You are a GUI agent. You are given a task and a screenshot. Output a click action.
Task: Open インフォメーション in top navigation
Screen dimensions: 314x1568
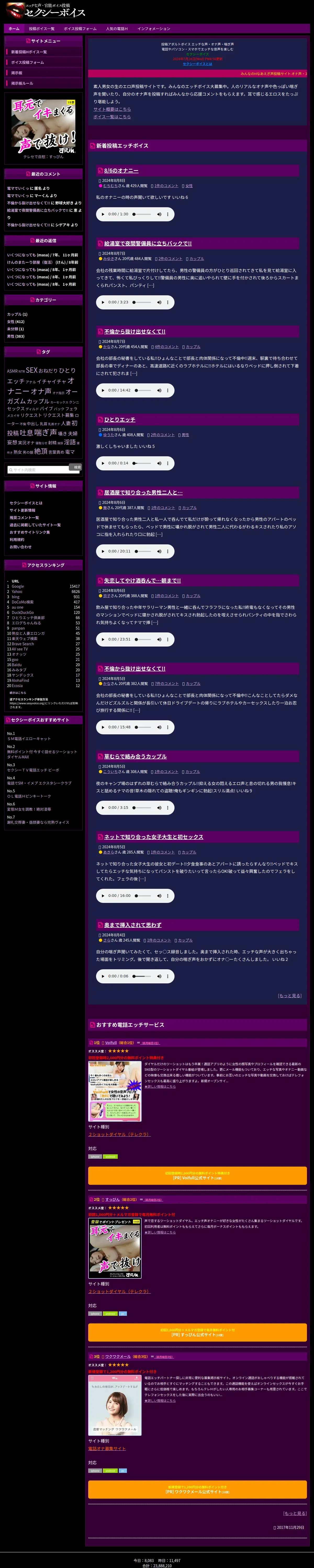154,28
